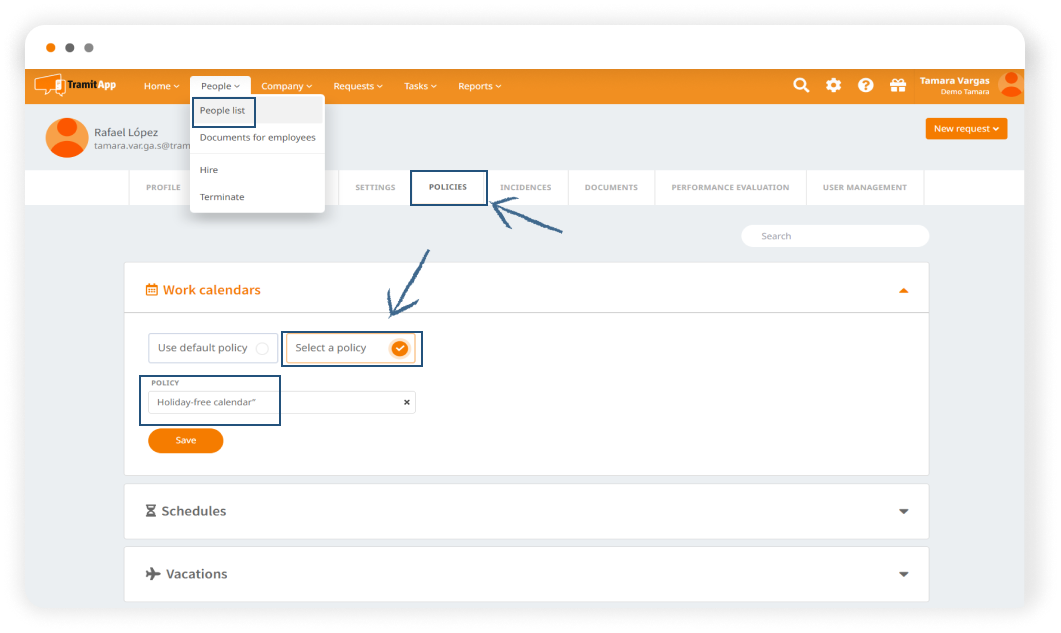Image resolution: width=1061 pixels, height=633 pixels.
Task: Click the TramitApp logo
Action: click(x=76, y=86)
